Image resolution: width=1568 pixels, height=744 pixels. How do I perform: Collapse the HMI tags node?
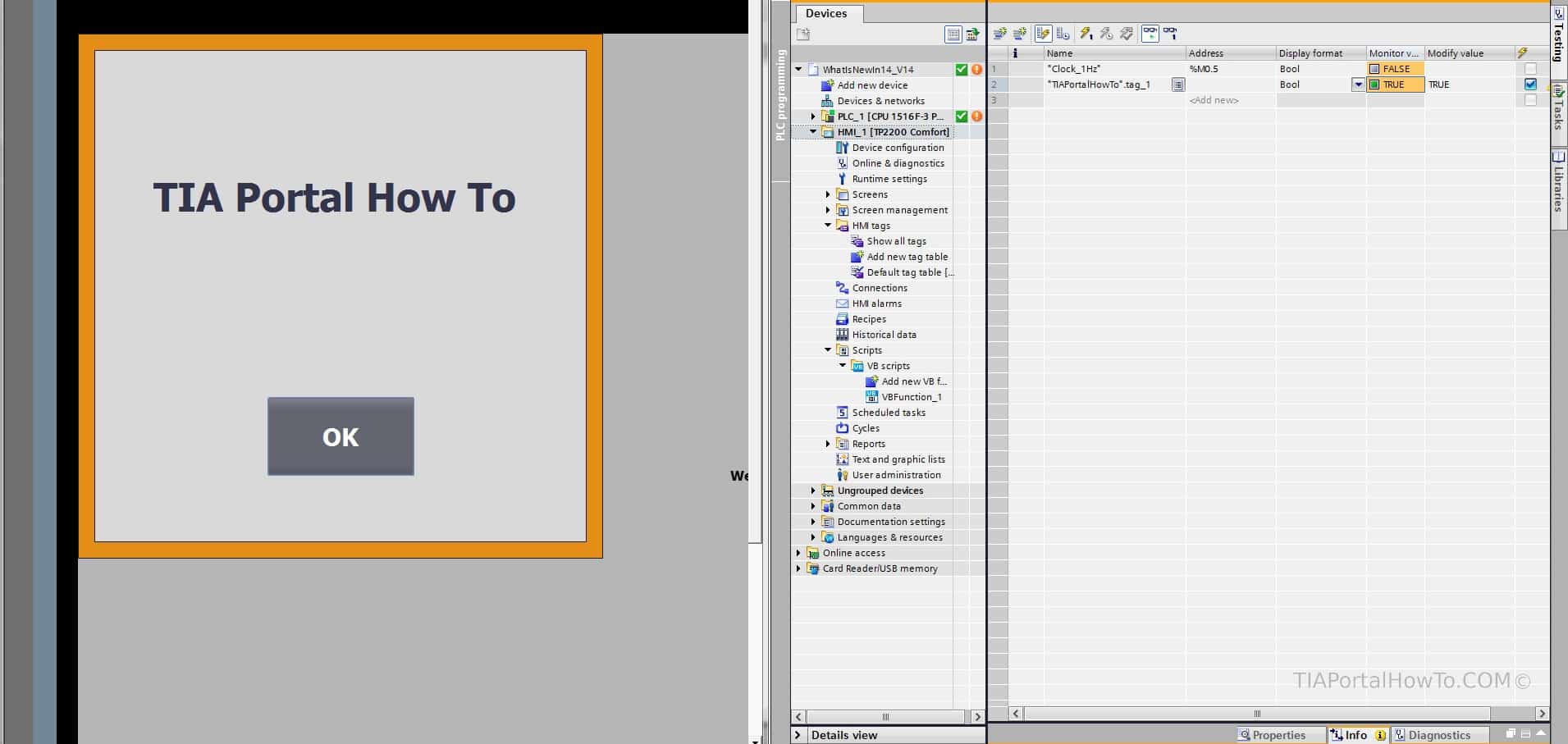pos(828,226)
